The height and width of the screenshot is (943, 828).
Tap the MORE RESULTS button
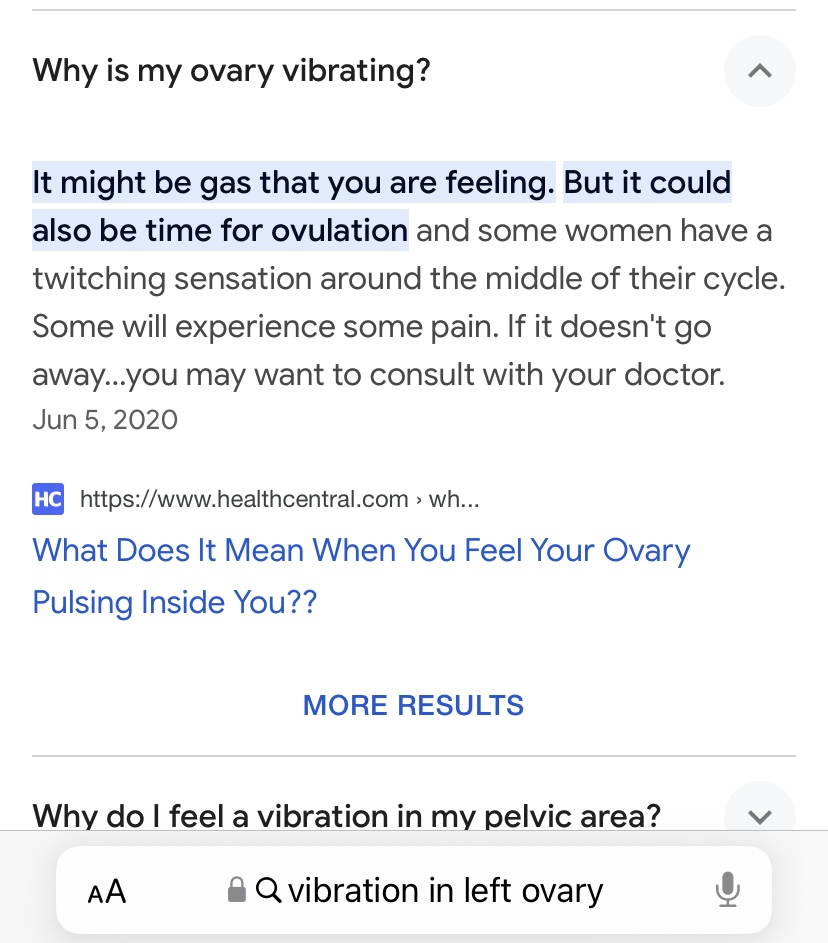pos(413,705)
